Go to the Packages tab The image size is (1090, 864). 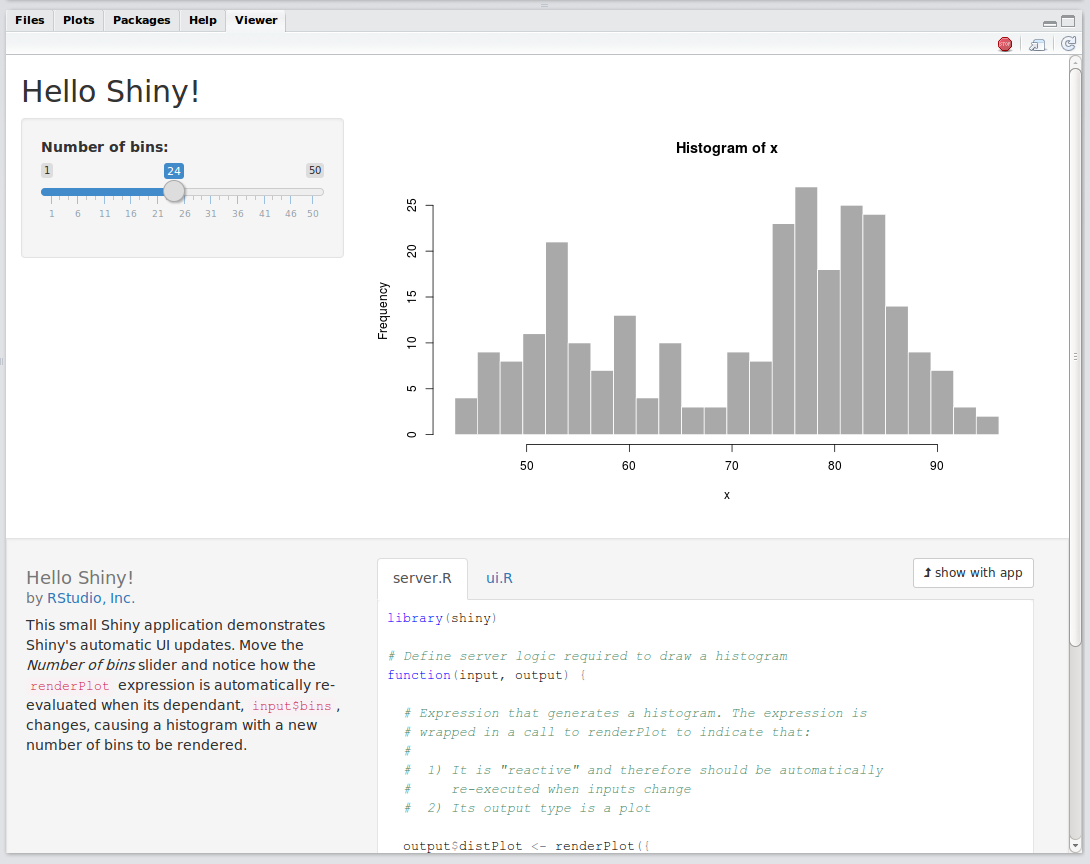coord(141,20)
